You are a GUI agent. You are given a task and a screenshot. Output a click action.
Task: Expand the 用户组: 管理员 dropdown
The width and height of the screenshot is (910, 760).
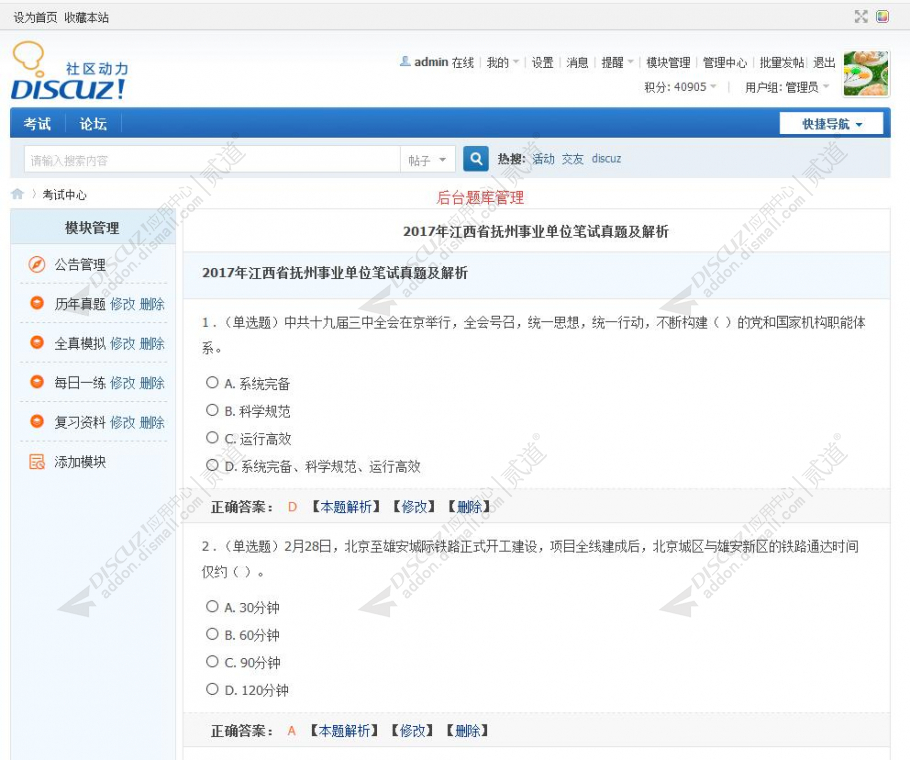[x=787, y=87]
